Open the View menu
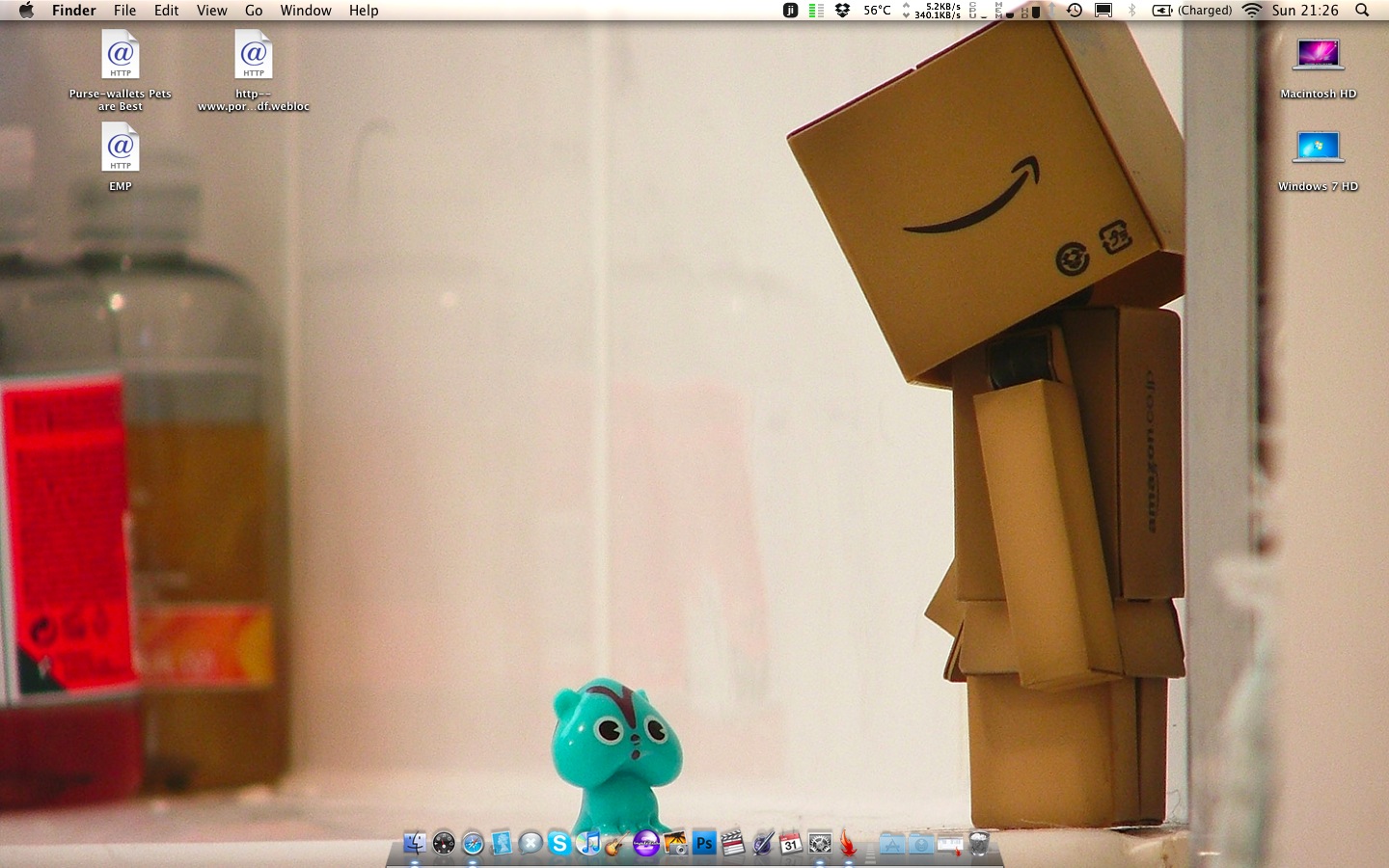Image resolution: width=1389 pixels, height=868 pixels. 212,10
